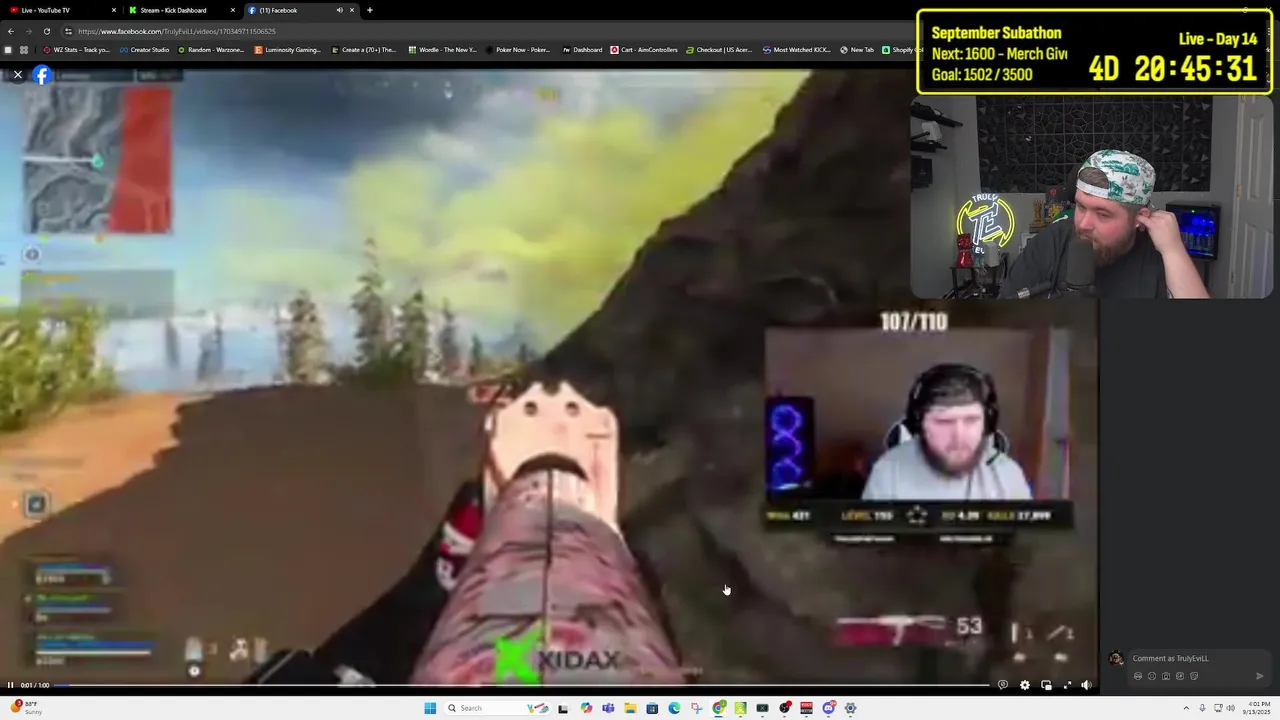Viewport: 1280px width, 720px height.
Task: Open the Windows Start menu
Action: [x=430, y=708]
